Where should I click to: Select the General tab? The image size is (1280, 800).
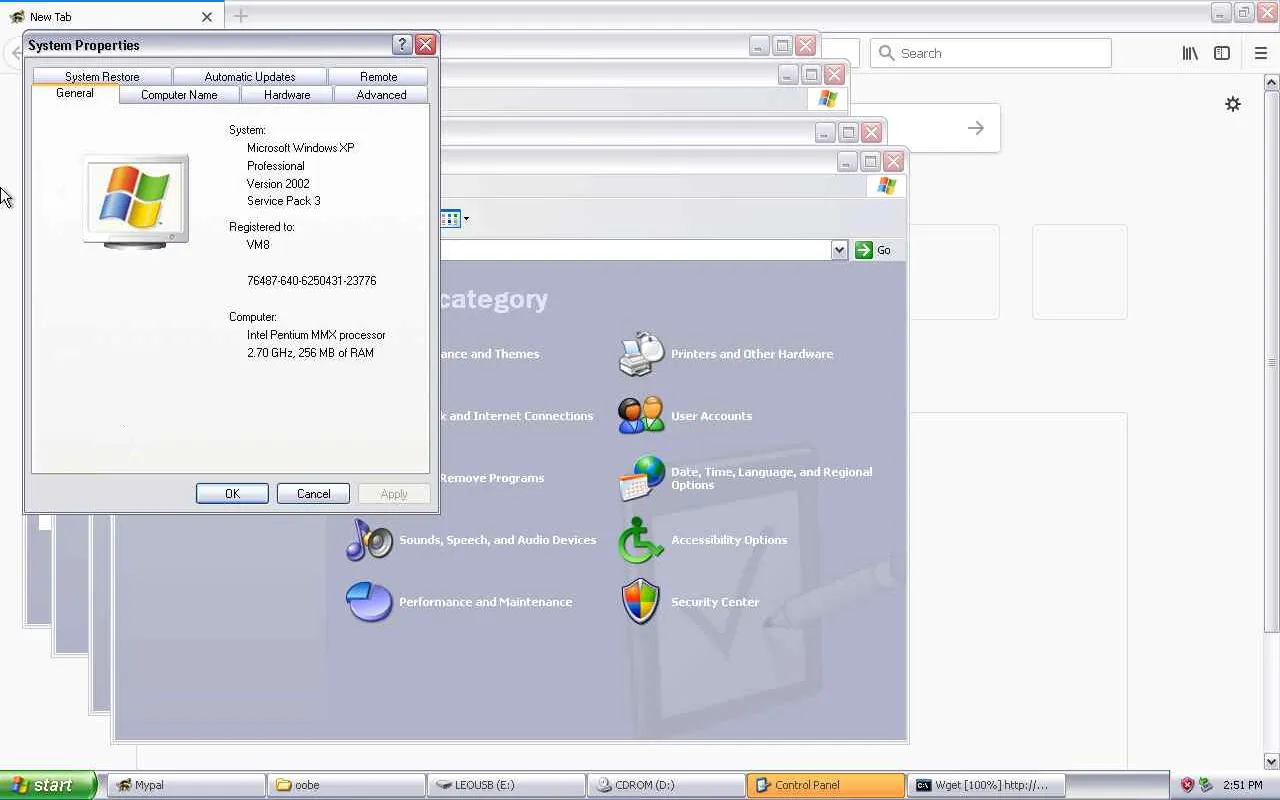click(75, 94)
